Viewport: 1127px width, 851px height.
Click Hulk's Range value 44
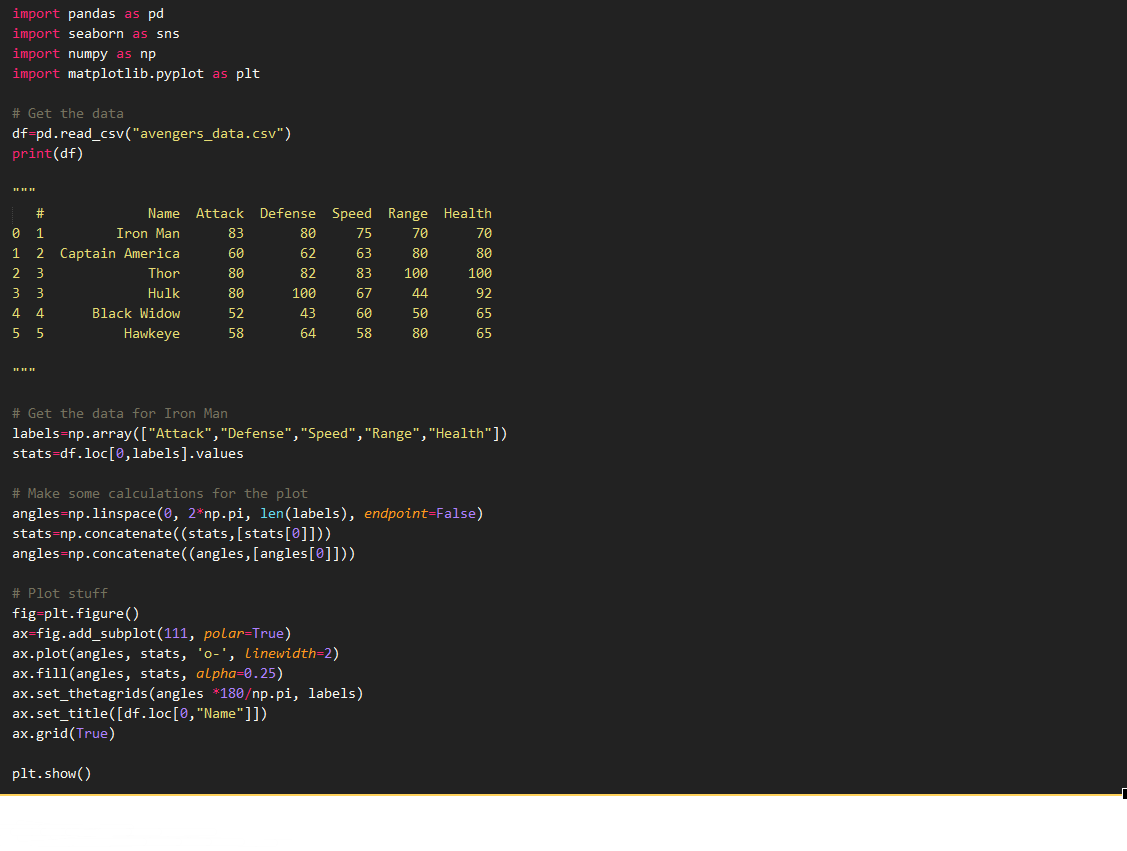420,293
